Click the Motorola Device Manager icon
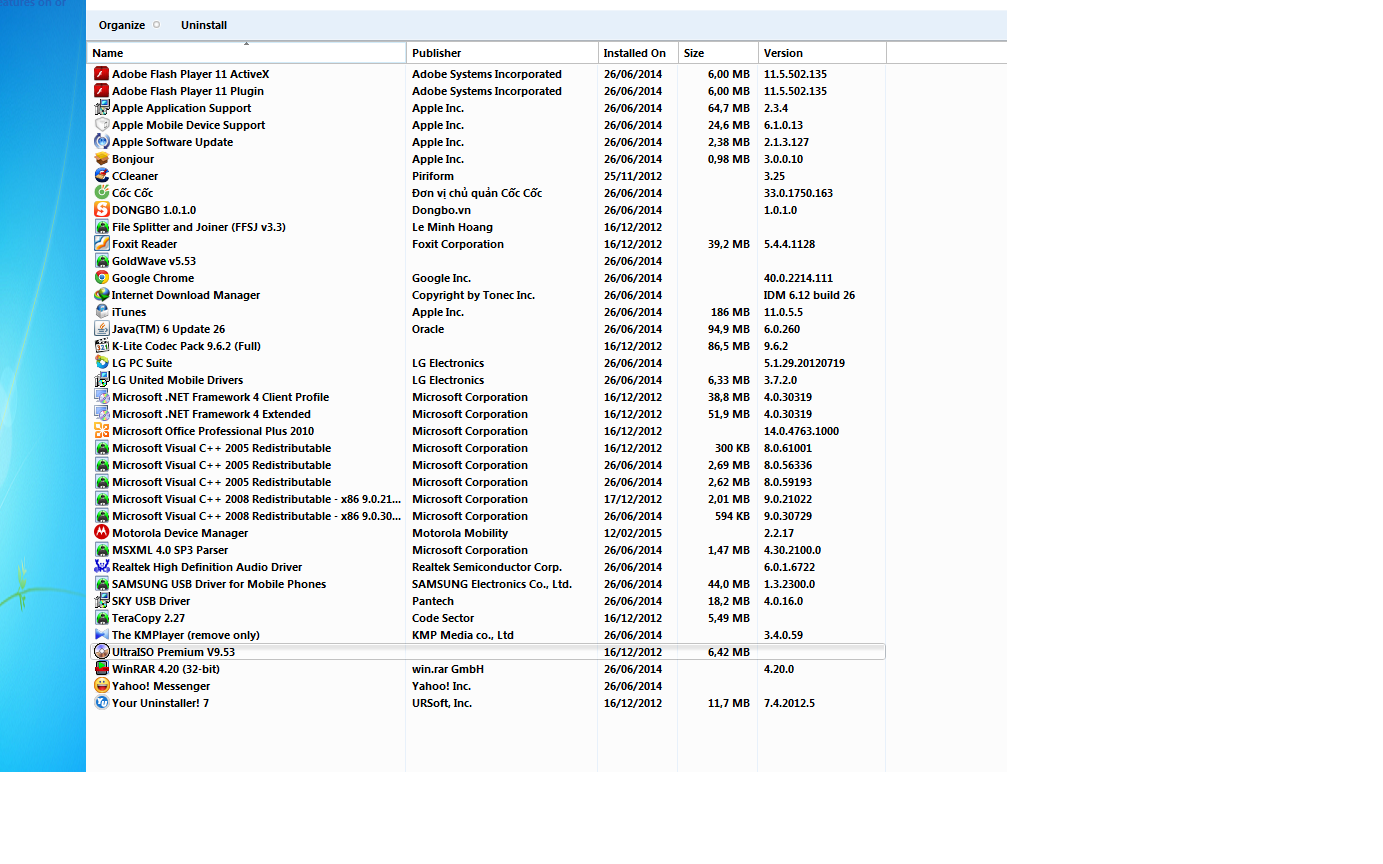 (101, 533)
